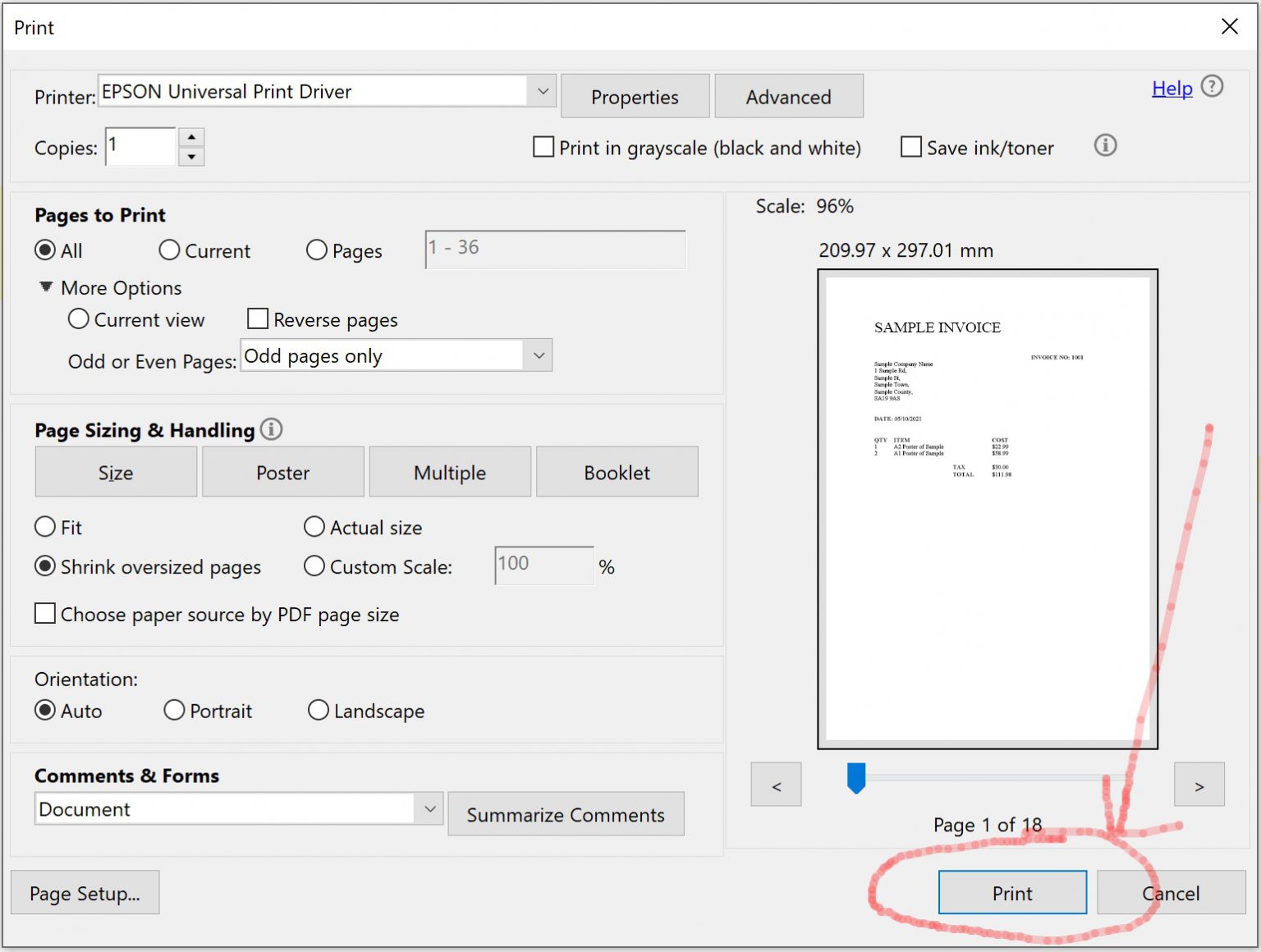Click the next page arrow under the preview
Image resolution: width=1261 pixels, height=952 pixels.
point(1199,784)
